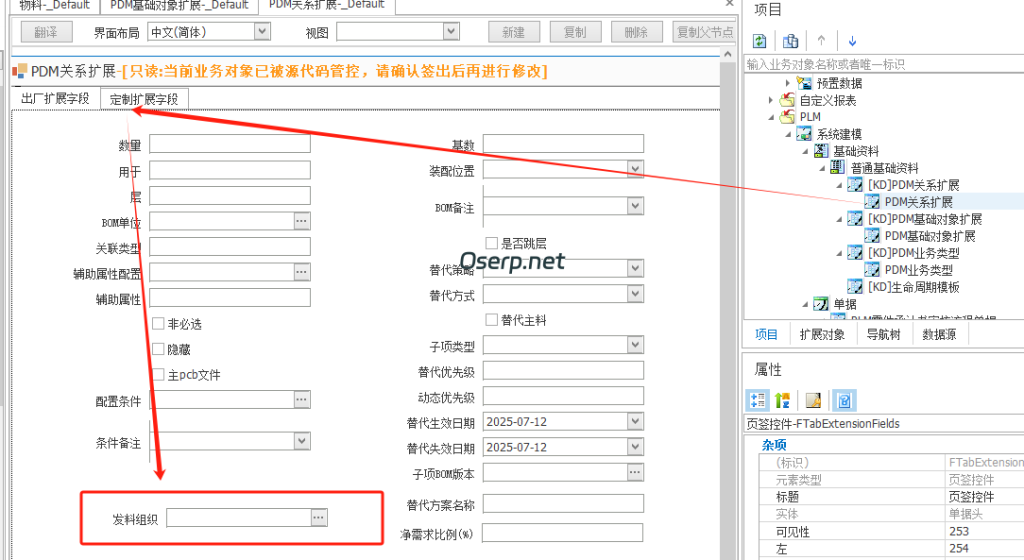Switch to 扩展对象 panel tab
The image size is (1024, 560).
point(822,334)
